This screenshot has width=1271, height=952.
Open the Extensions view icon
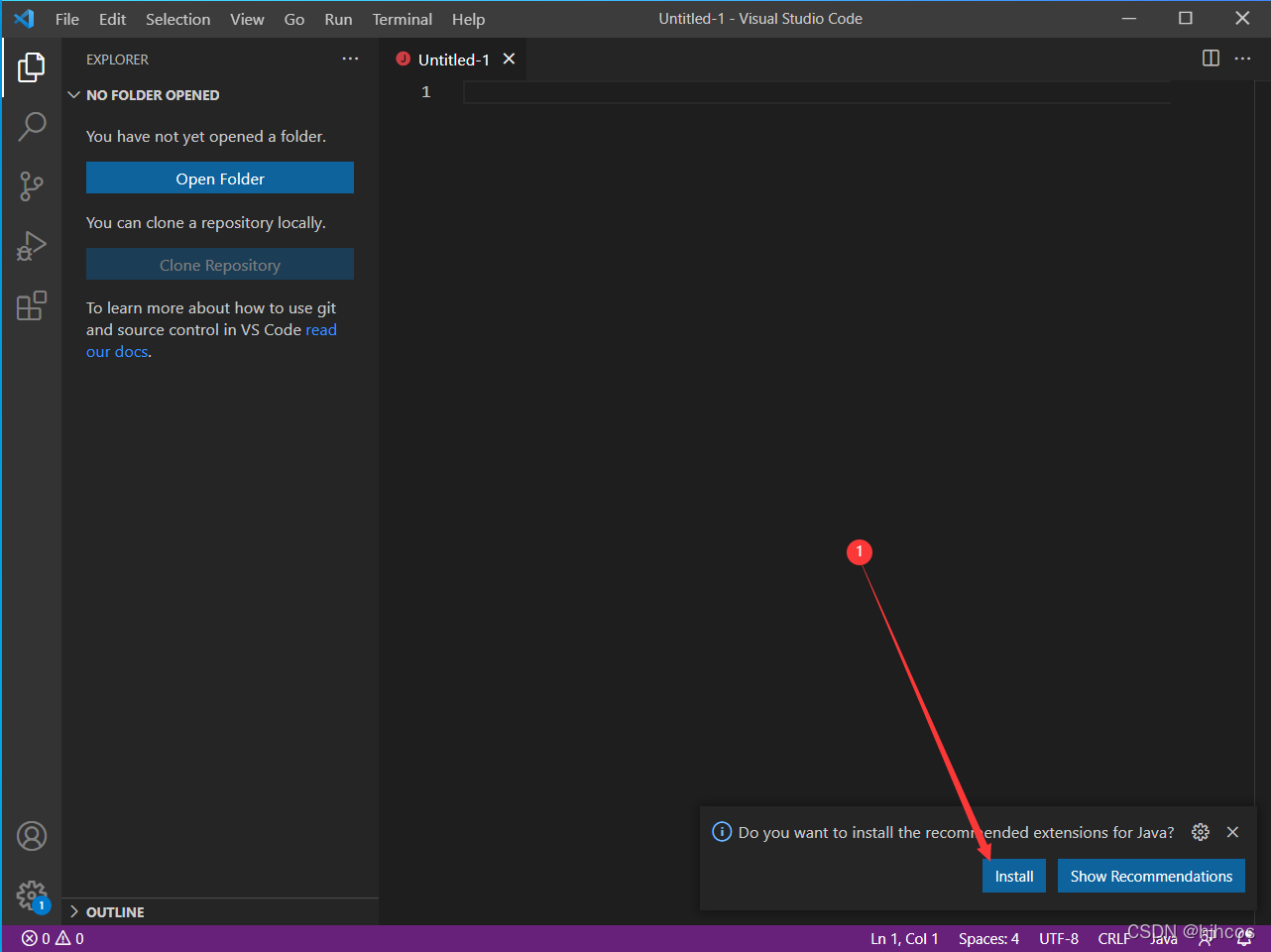click(32, 305)
